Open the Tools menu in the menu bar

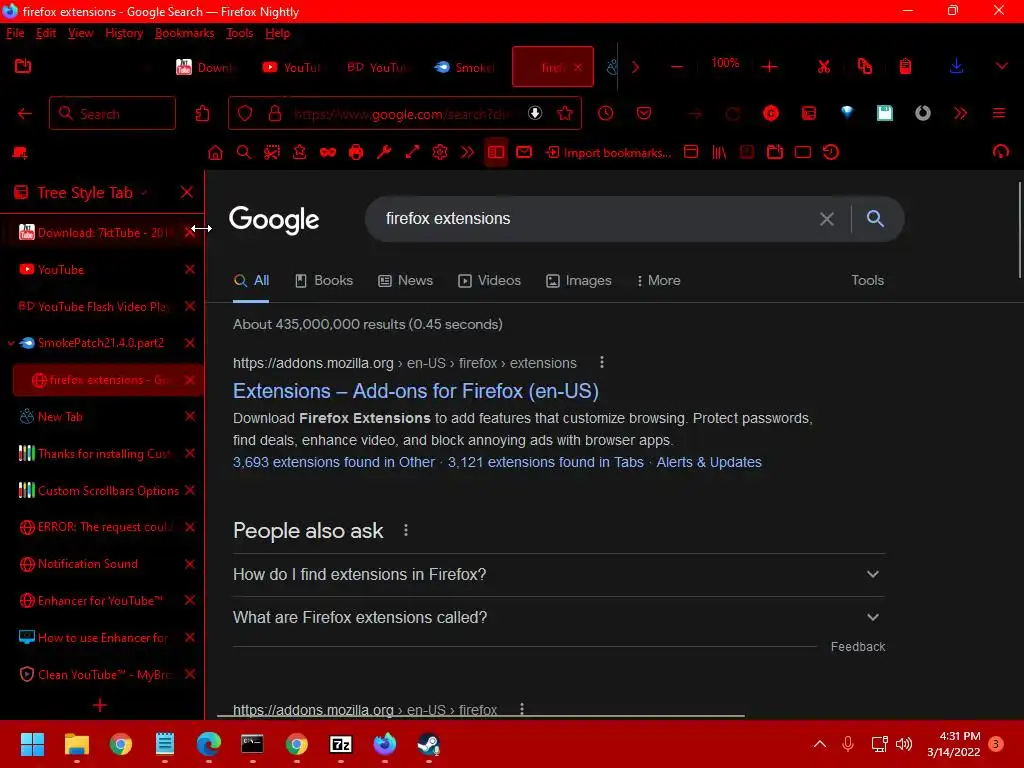(x=239, y=33)
